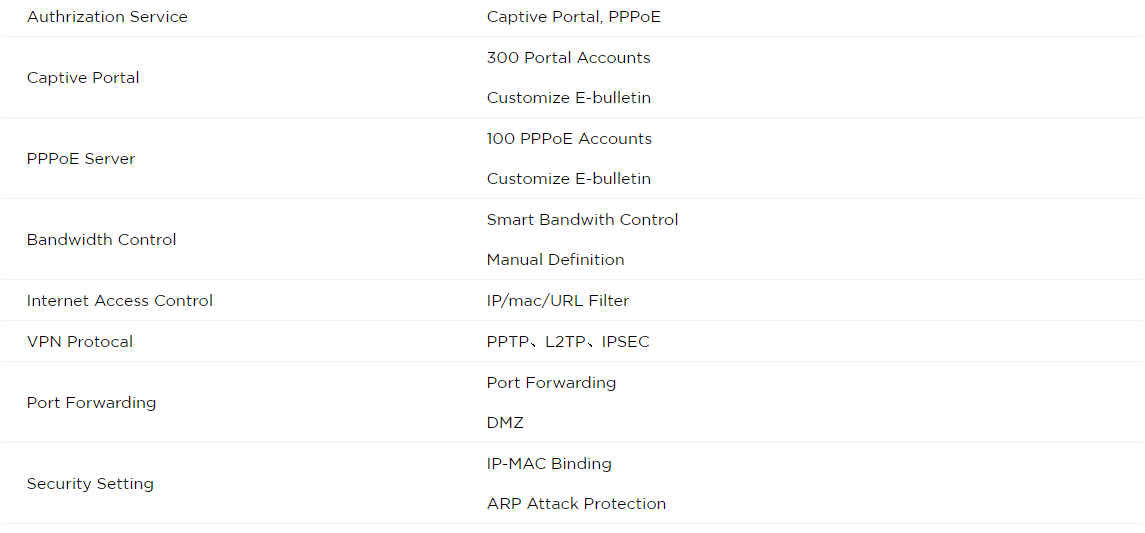
Task: Click the VPN Protocal row label
Action: [80, 342]
